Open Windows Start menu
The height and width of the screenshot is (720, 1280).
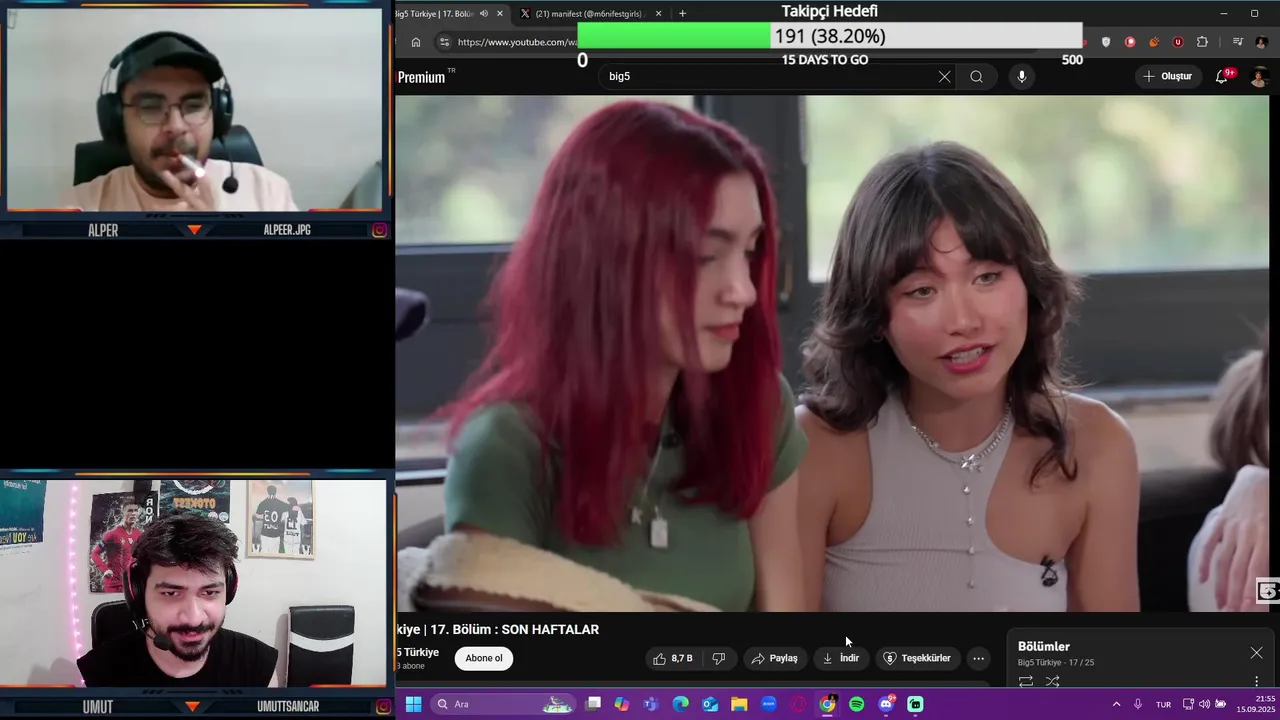coord(413,704)
